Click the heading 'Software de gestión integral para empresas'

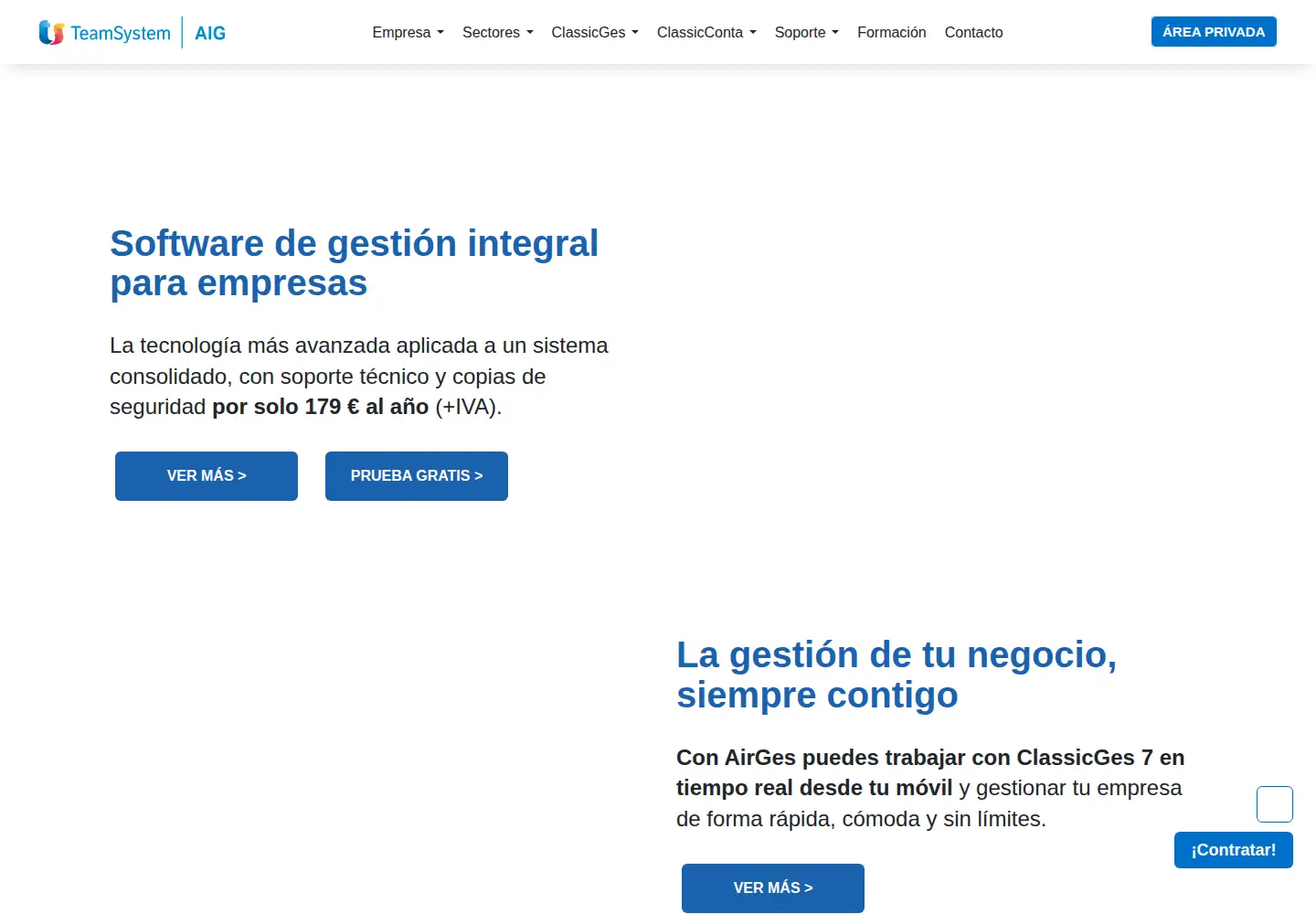tap(355, 263)
